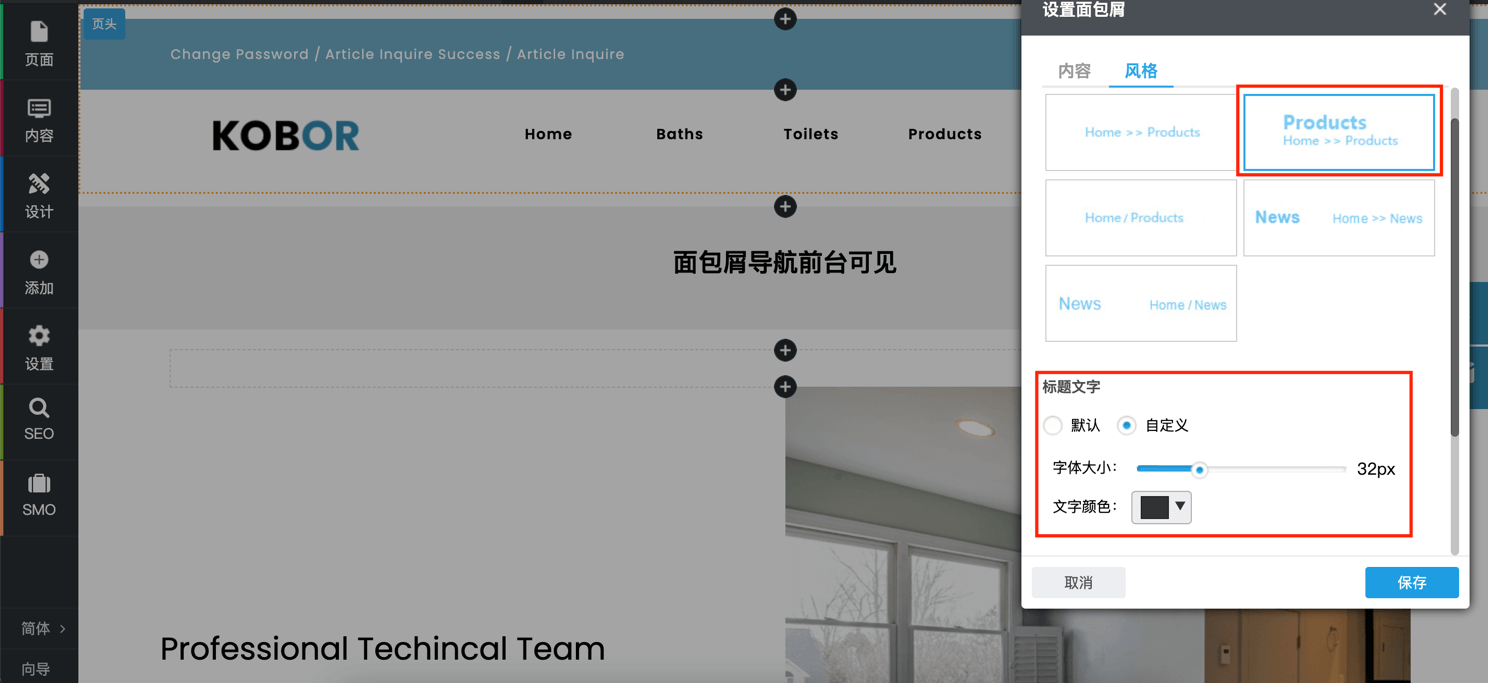Click the 保存 button
Image resolution: width=1488 pixels, height=683 pixels.
tap(1411, 583)
